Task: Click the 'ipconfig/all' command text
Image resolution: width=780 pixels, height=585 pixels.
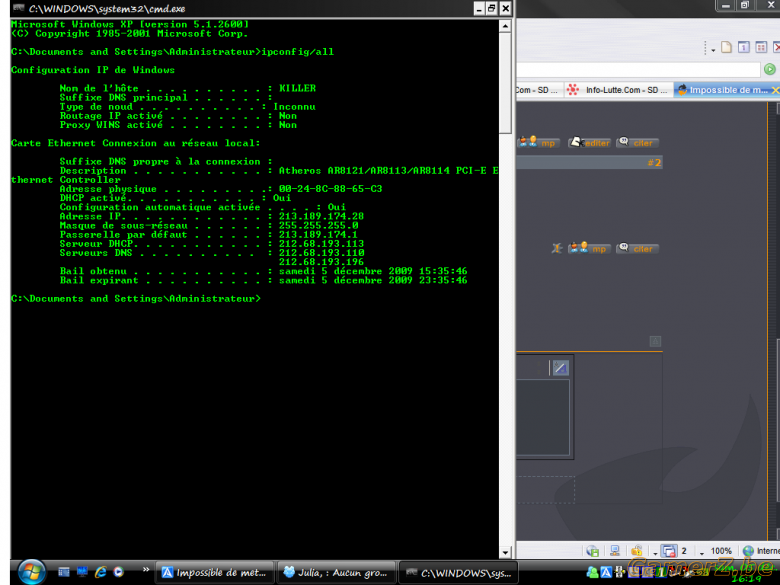Action: pyautogui.click(x=298, y=52)
